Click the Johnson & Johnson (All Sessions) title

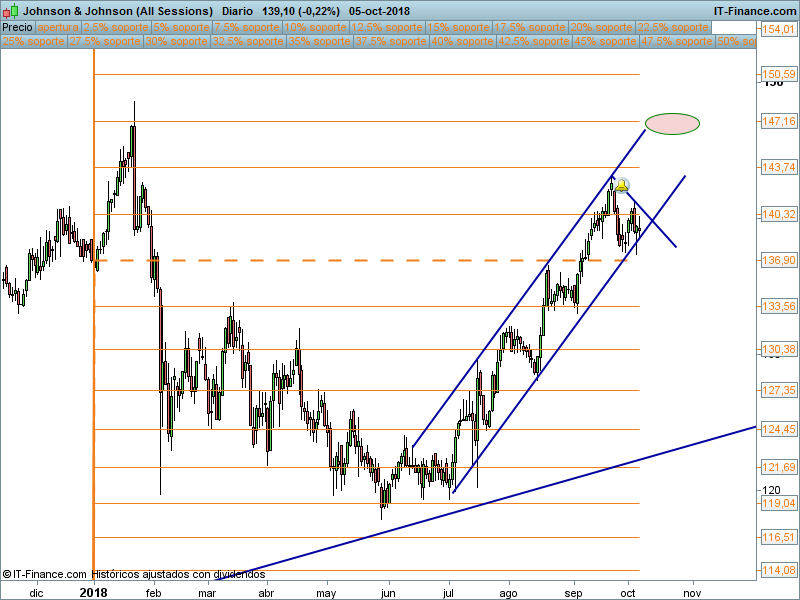click(118, 11)
